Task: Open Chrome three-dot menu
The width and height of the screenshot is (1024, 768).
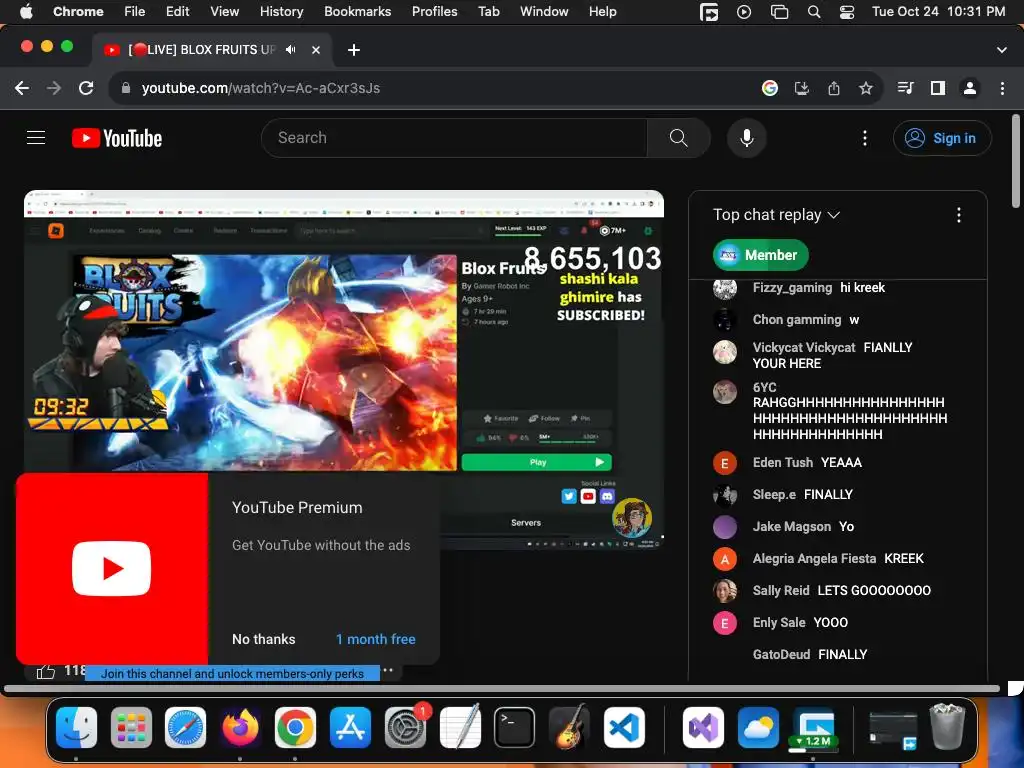Action: 1002,88
